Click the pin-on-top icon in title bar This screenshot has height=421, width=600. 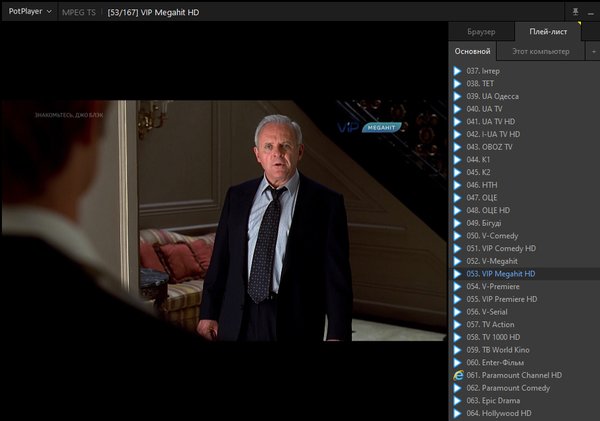[575, 12]
